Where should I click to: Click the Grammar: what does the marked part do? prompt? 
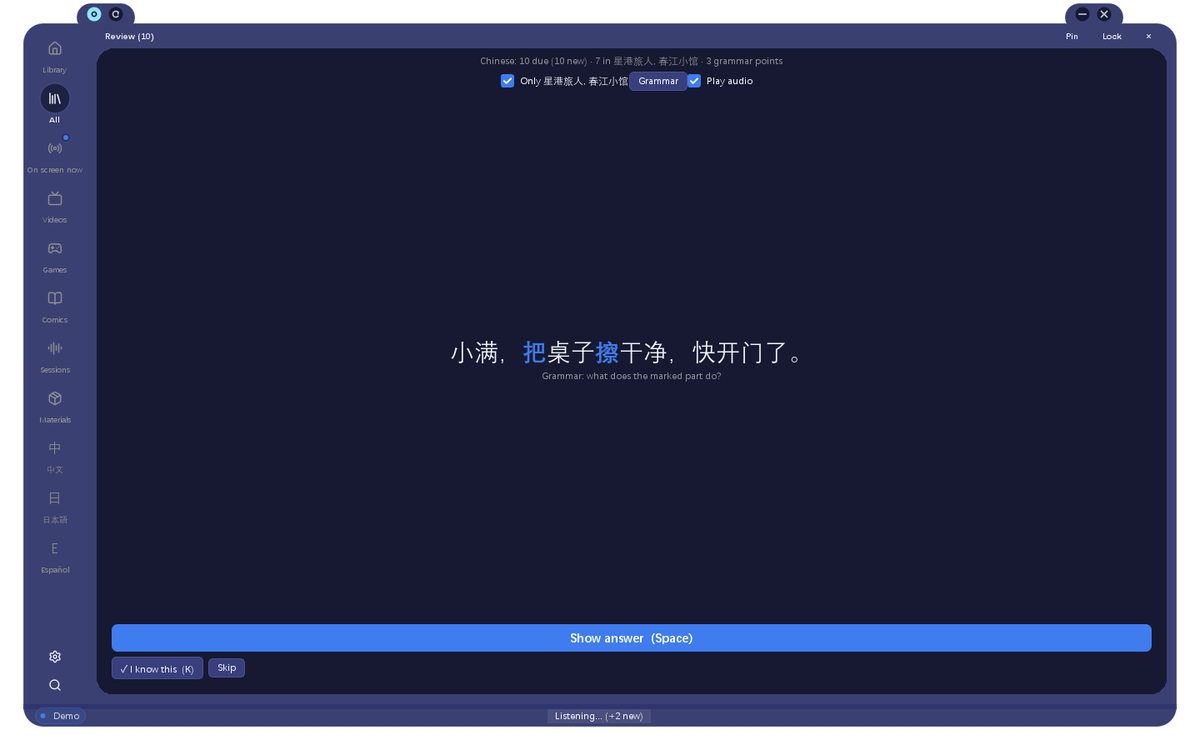tap(631, 376)
